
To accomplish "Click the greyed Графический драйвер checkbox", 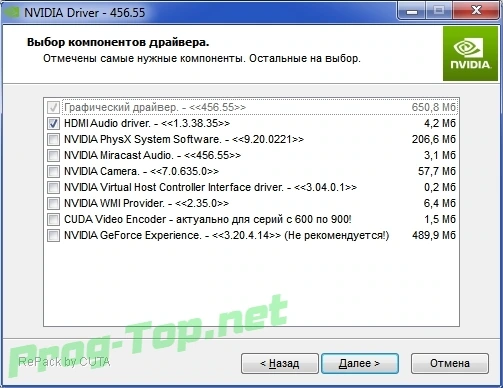I will pyautogui.click(x=53, y=107).
